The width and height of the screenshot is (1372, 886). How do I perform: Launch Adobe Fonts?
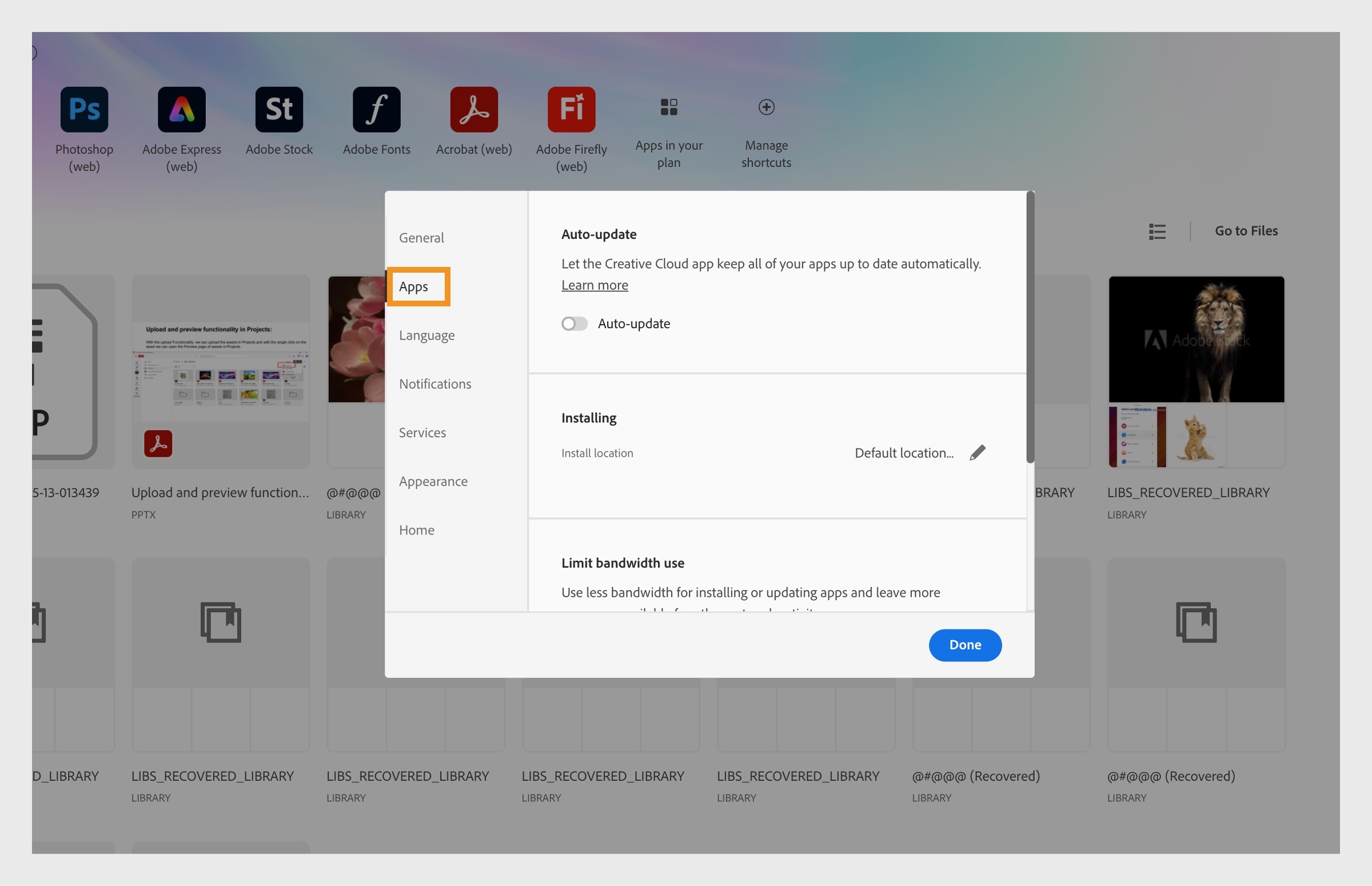point(376,109)
